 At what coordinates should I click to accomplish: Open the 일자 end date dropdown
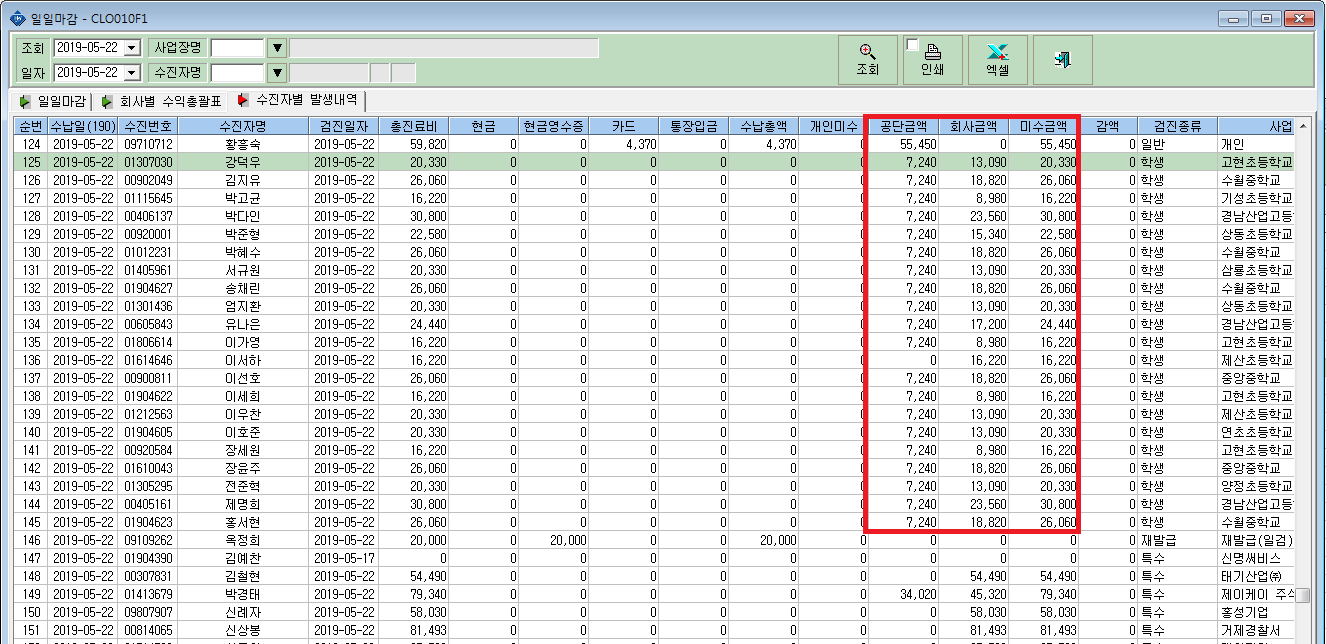(132, 73)
